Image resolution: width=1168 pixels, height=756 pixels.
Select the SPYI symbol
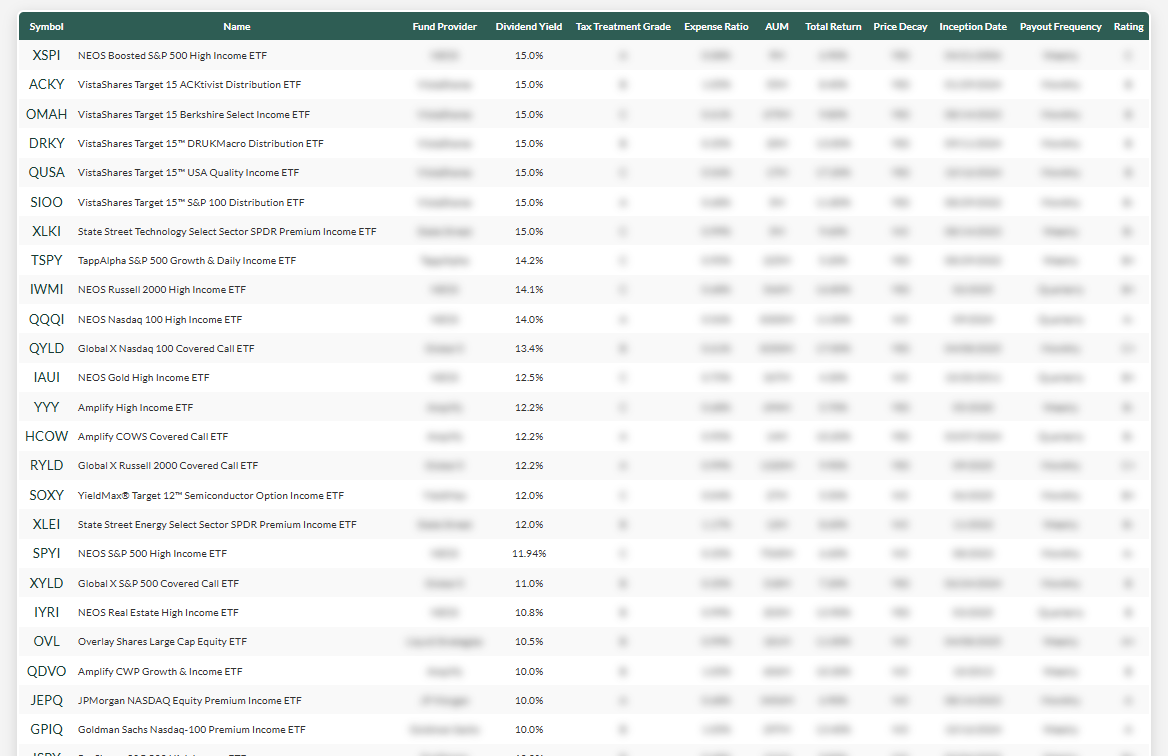point(46,553)
